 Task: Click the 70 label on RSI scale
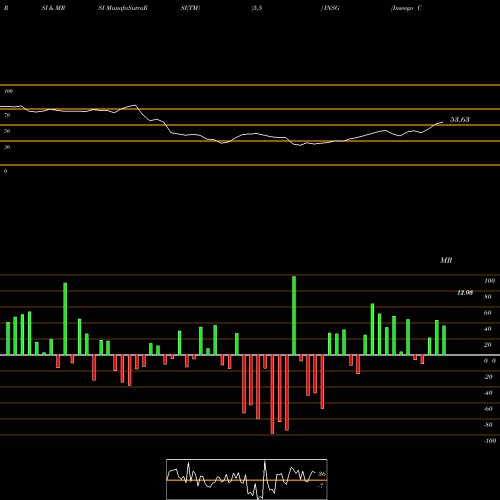tap(7, 115)
